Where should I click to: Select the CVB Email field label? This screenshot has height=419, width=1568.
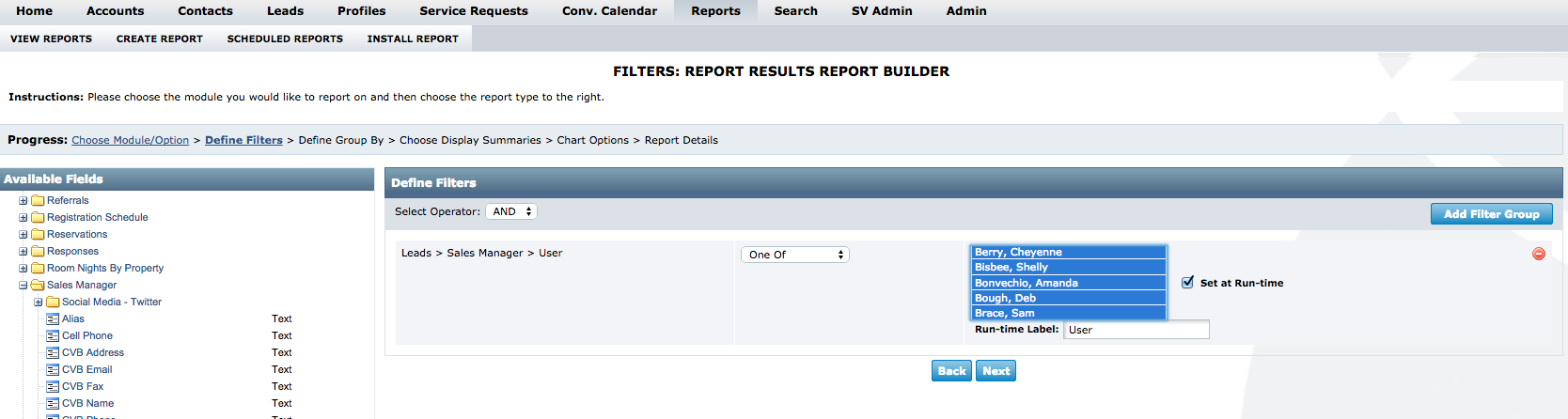87,369
